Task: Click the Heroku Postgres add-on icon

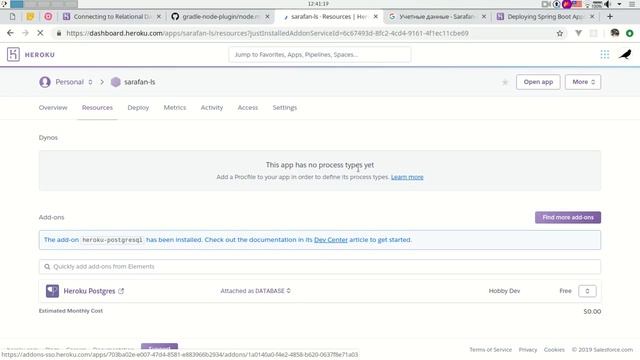Action: pyautogui.click(x=52, y=291)
